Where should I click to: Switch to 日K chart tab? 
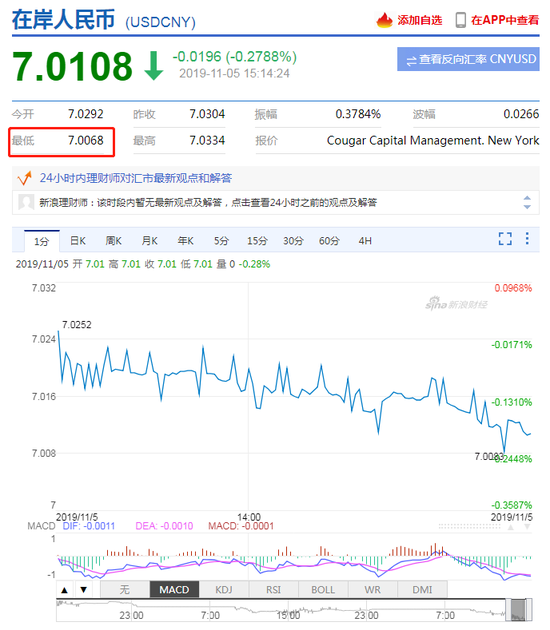pyautogui.click(x=78, y=241)
